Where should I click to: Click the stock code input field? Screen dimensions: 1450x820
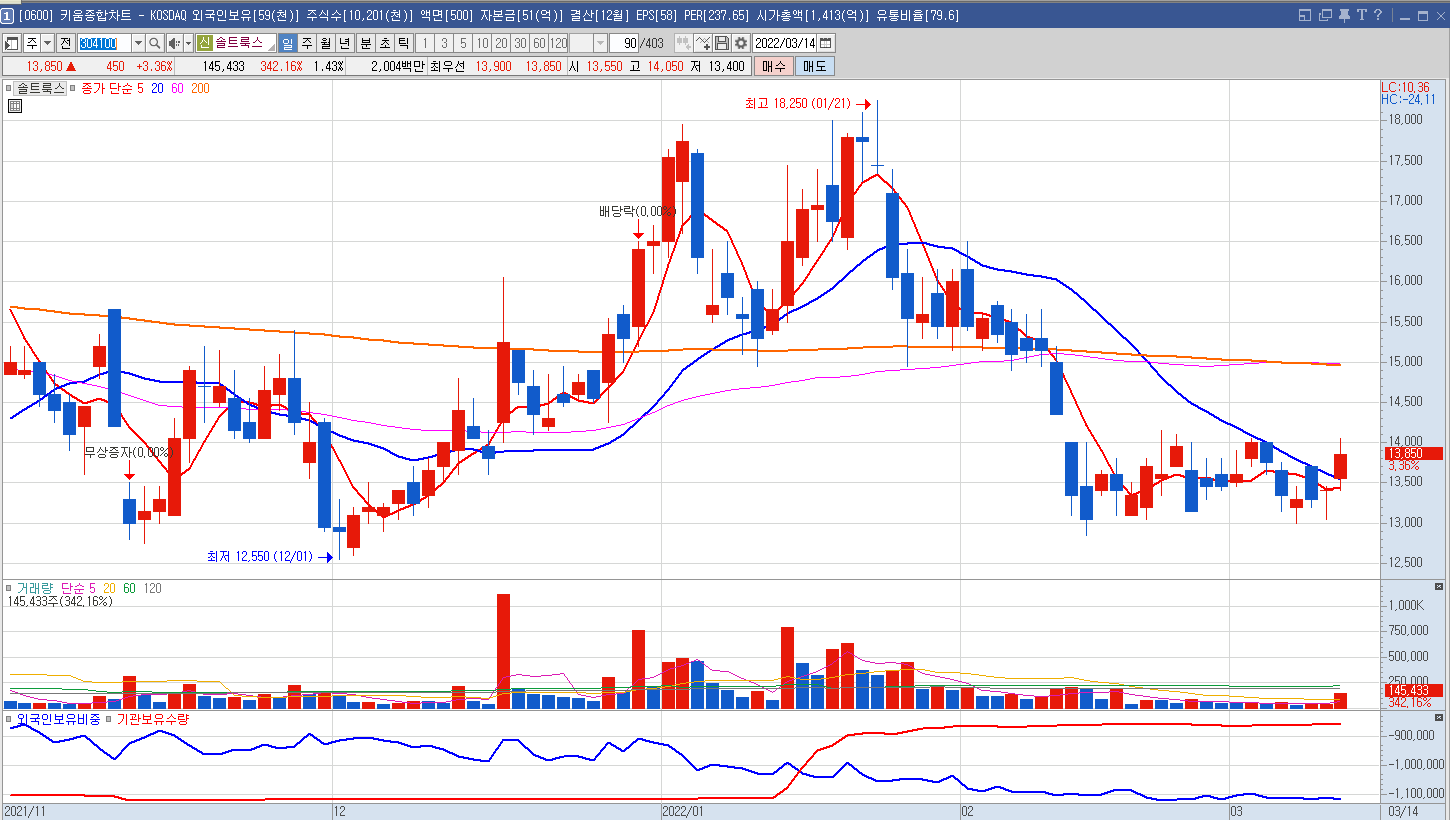click(x=105, y=43)
